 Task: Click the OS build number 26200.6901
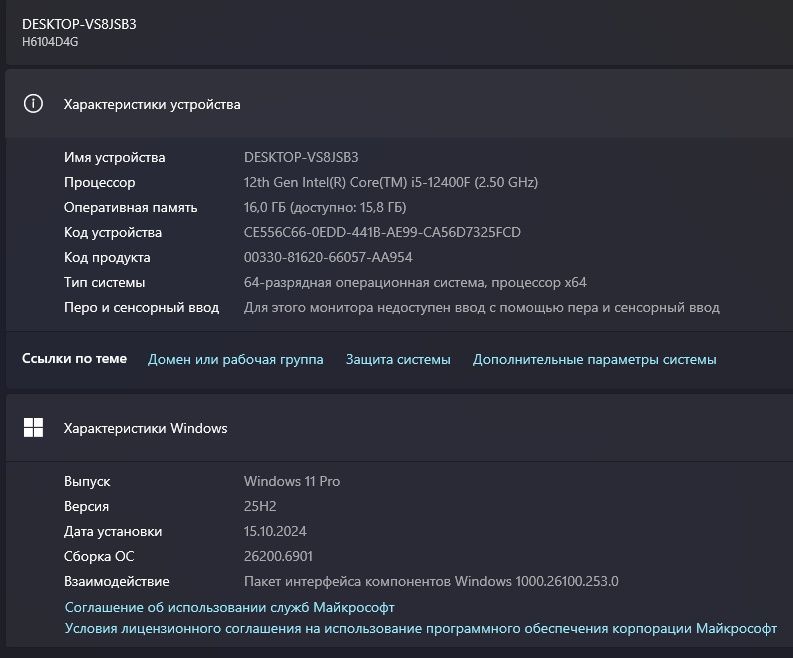tap(279, 556)
